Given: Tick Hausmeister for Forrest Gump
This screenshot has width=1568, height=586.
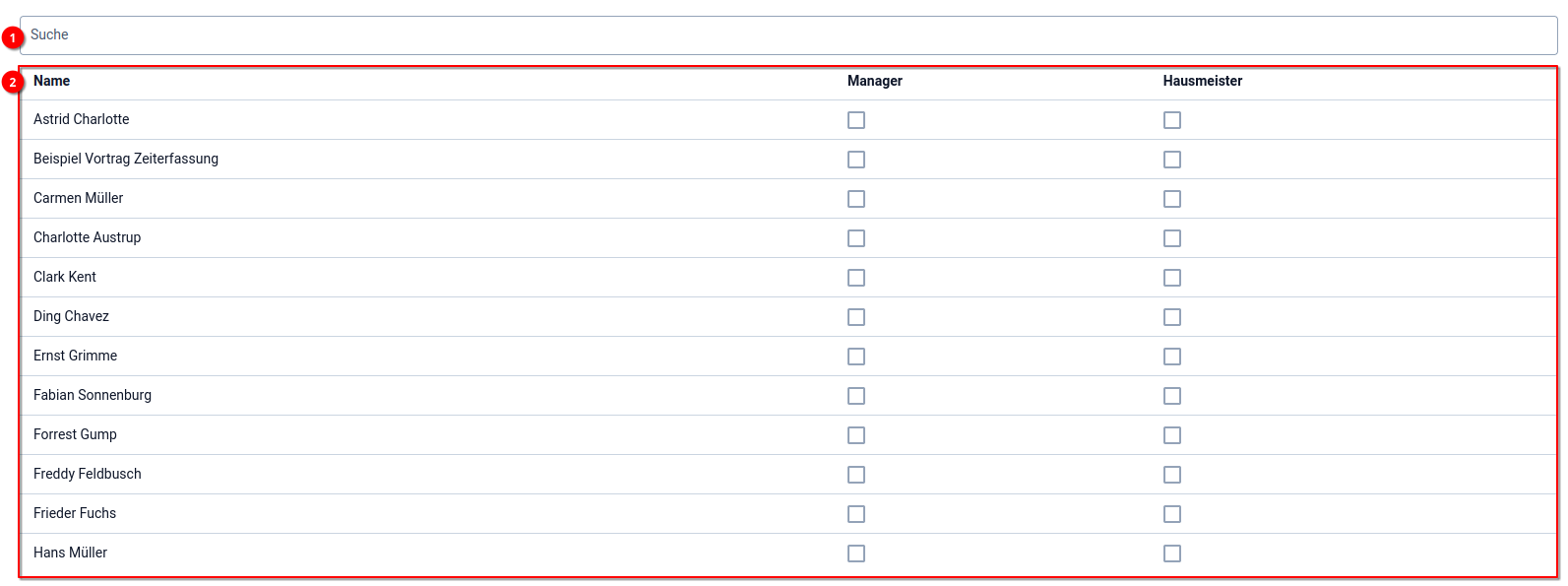Looking at the screenshot, I should click(x=1172, y=435).
